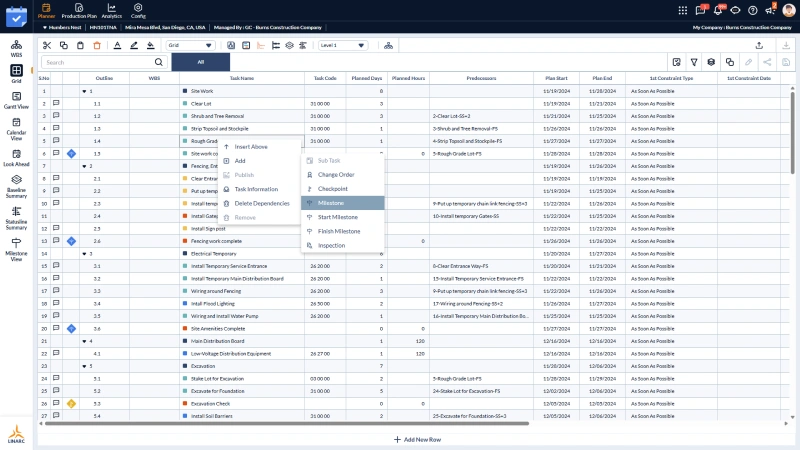Viewport: 800px width, 450px height.
Task: Click the blue milestone diamond on row 6
Action: point(71,154)
